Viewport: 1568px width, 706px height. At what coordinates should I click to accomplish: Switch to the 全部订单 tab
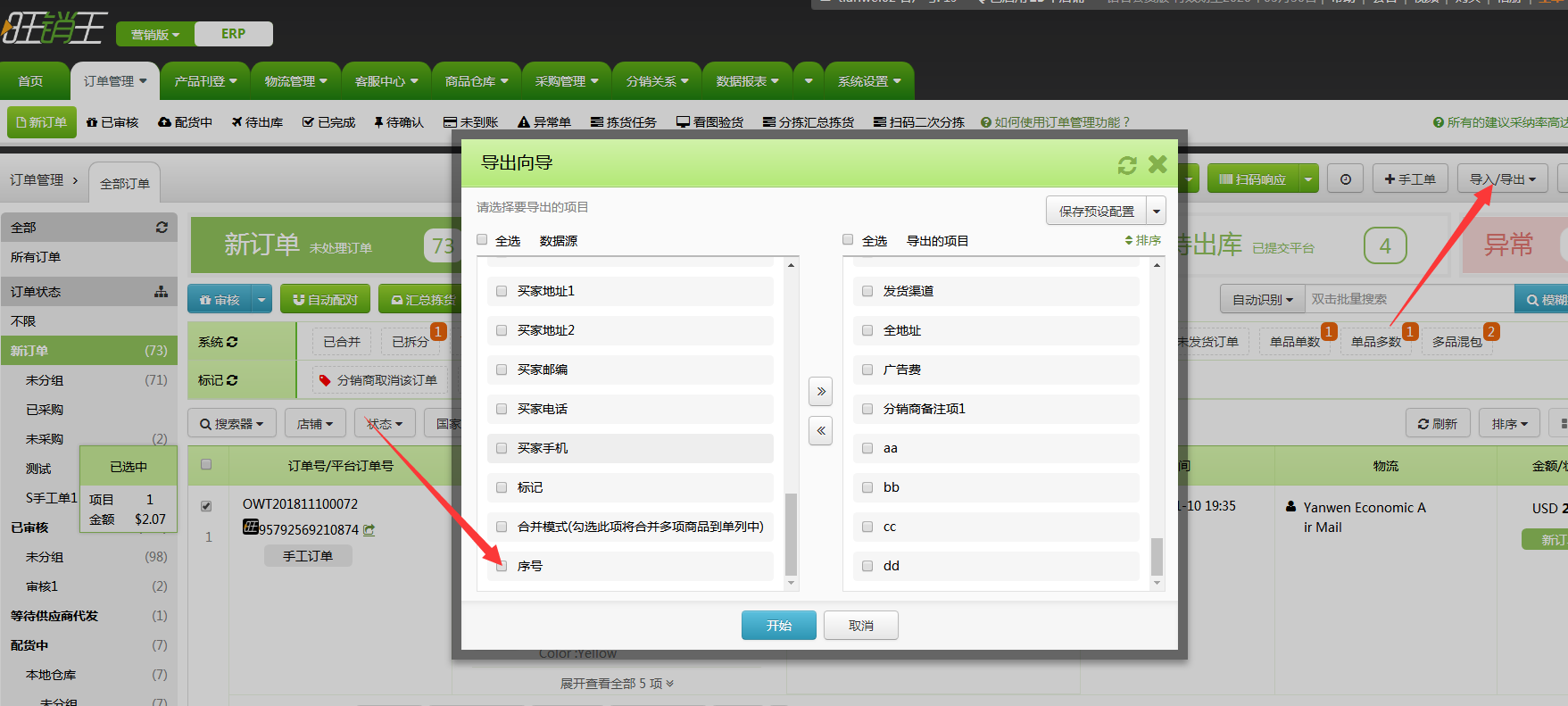click(125, 184)
